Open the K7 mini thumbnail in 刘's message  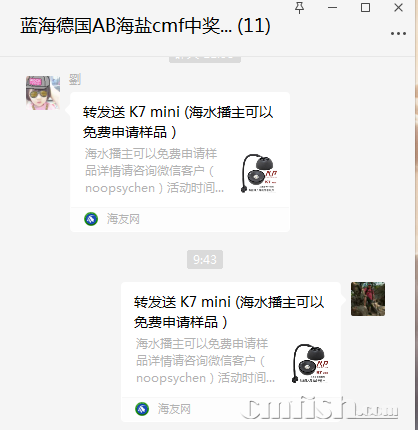point(259,173)
